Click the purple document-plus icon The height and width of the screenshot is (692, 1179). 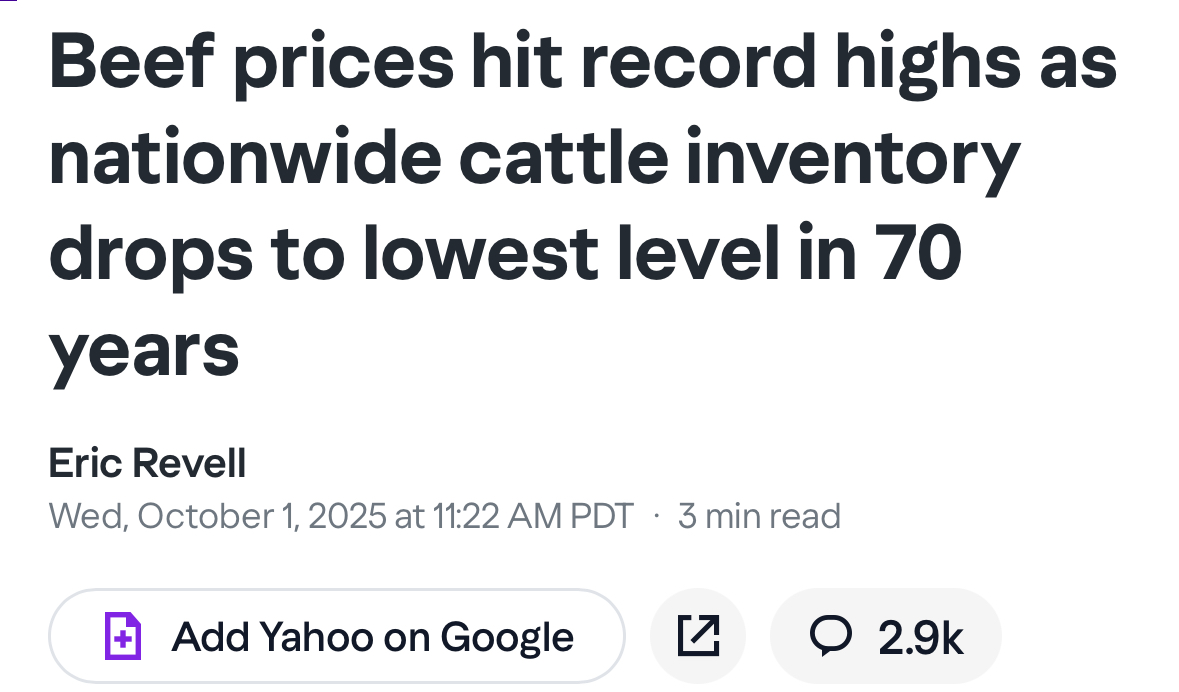[123, 637]
